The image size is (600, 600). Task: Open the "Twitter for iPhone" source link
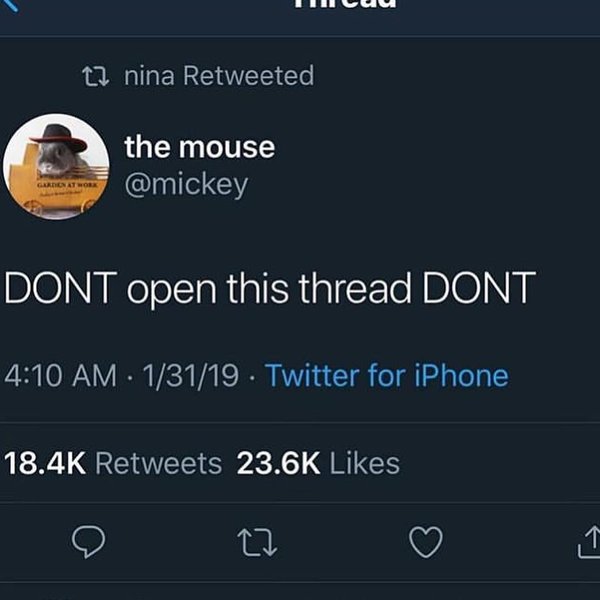pyautogui.click(x=387, y=376)
